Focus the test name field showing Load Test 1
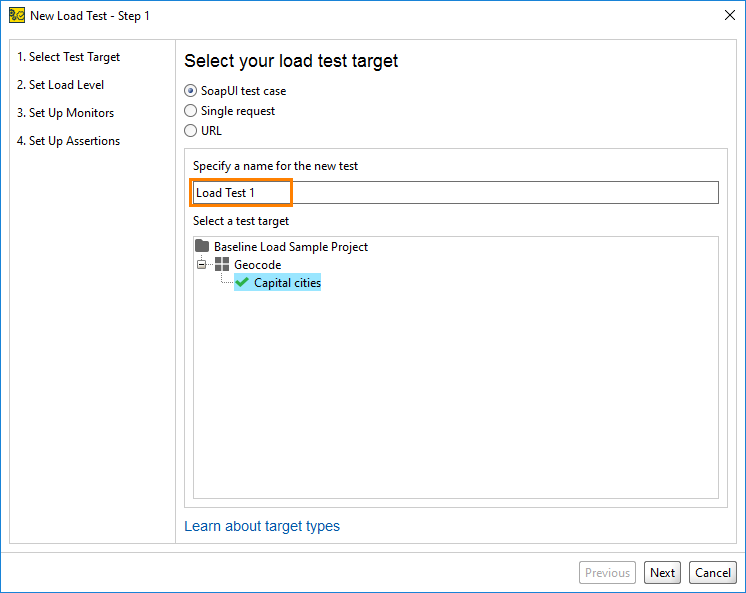This screenshot has height=593, width=746. pos(456,193)
